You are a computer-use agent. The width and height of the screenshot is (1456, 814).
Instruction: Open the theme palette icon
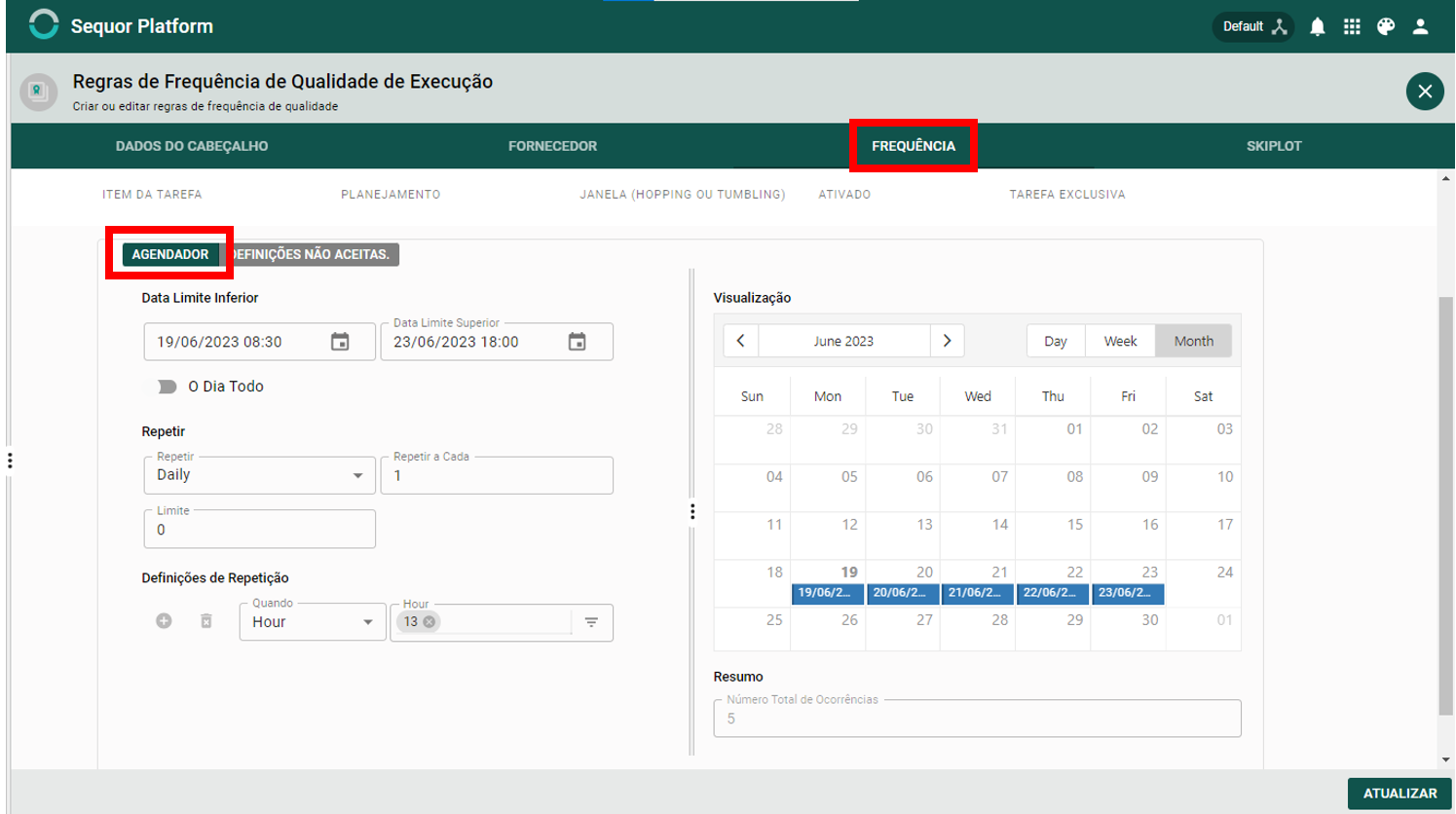point(1386,27)
